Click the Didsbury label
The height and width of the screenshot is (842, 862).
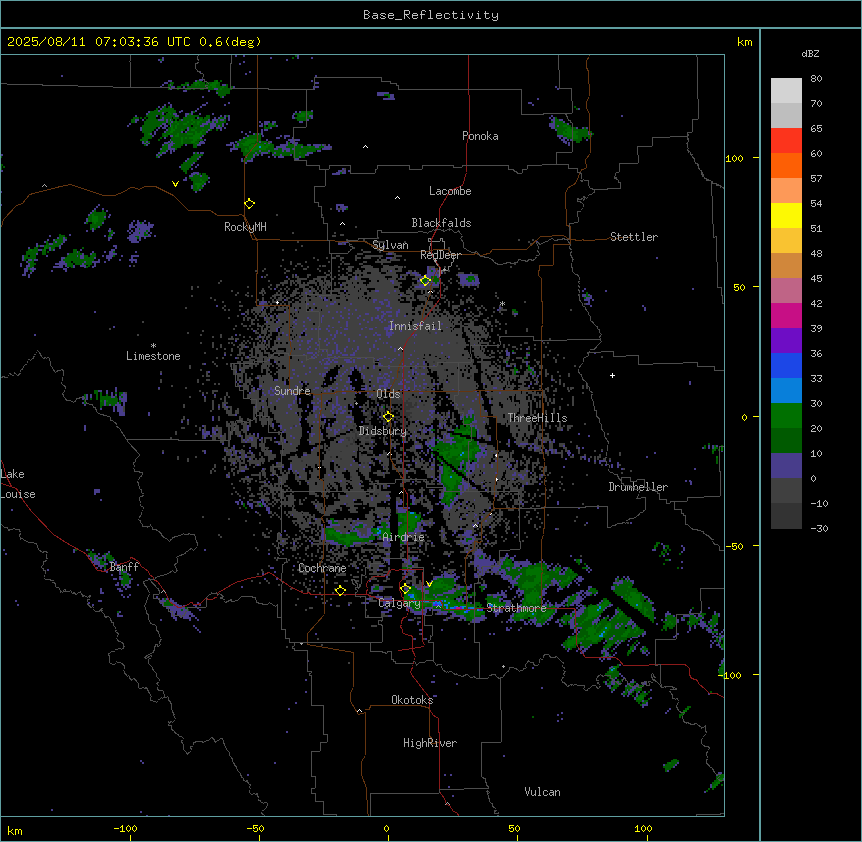pyautogui.click(x=383, y=431)
